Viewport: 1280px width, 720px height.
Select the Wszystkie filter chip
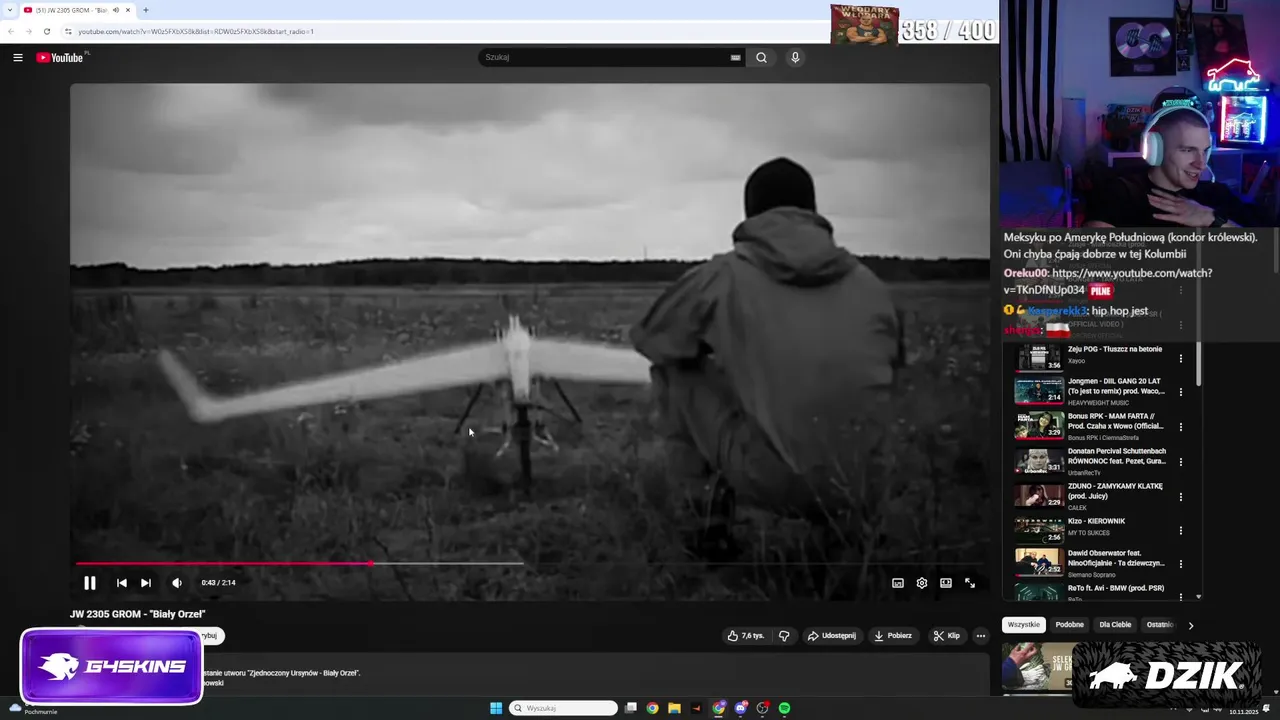pyautogui.click(x=1024, y=625)
